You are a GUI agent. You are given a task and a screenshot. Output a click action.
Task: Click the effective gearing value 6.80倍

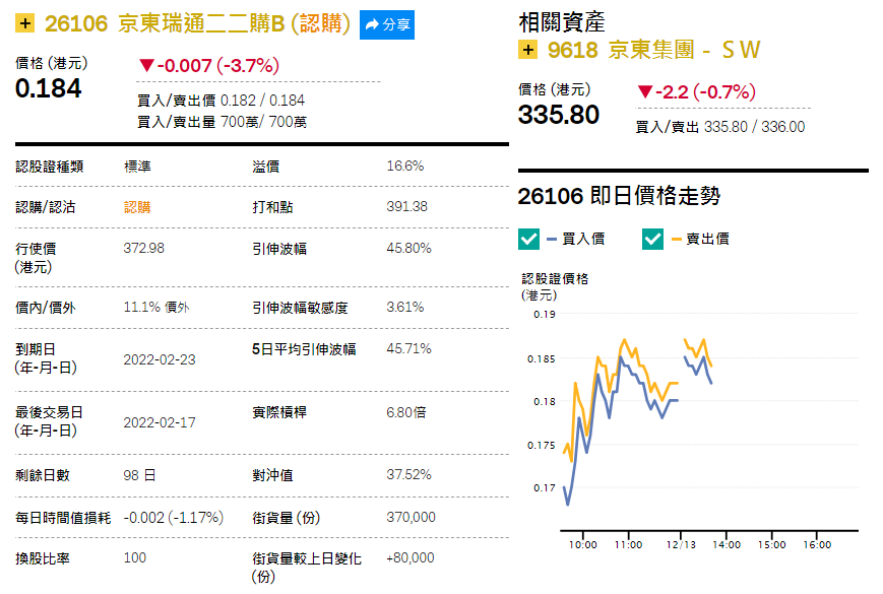point(406,412)
